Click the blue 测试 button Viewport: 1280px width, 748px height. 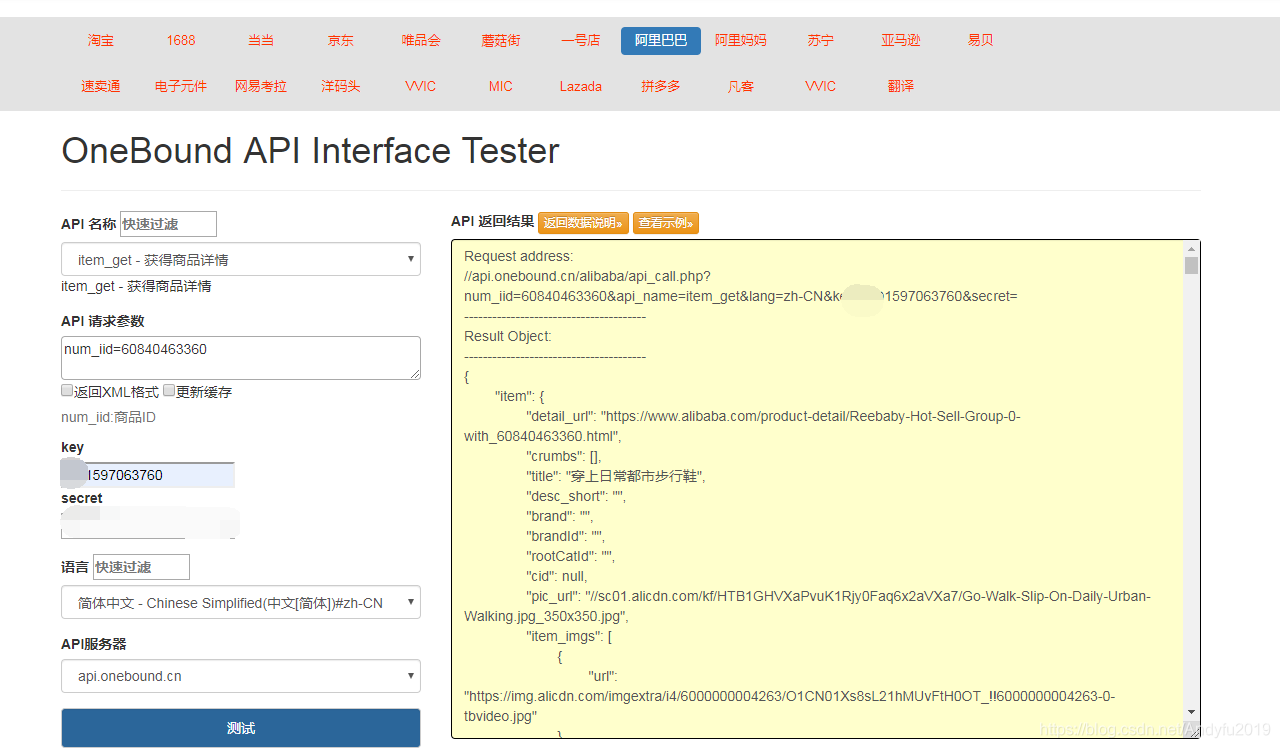(x=241, y=728)
